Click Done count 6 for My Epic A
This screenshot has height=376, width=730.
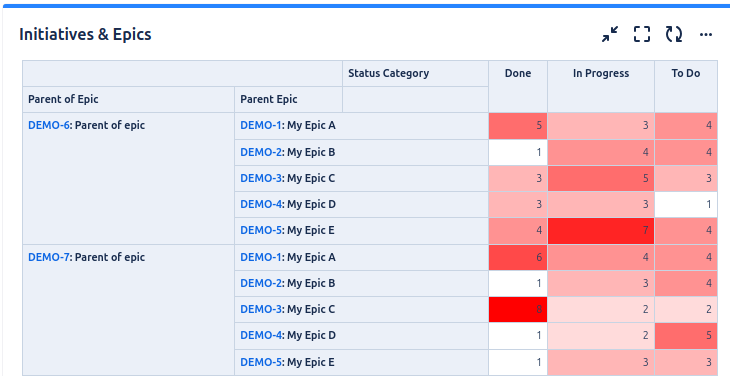pos(518,257)
